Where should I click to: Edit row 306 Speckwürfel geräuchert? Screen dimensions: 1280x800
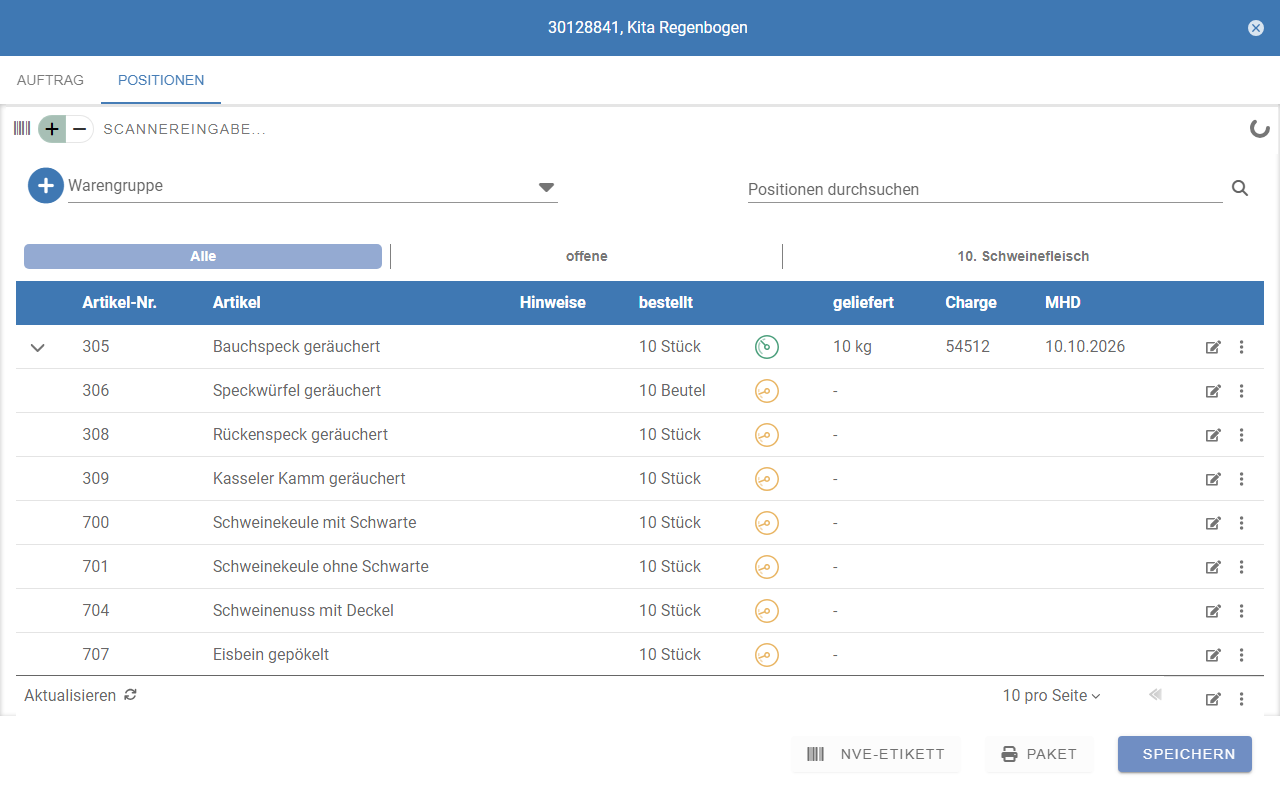point(1213,391)
